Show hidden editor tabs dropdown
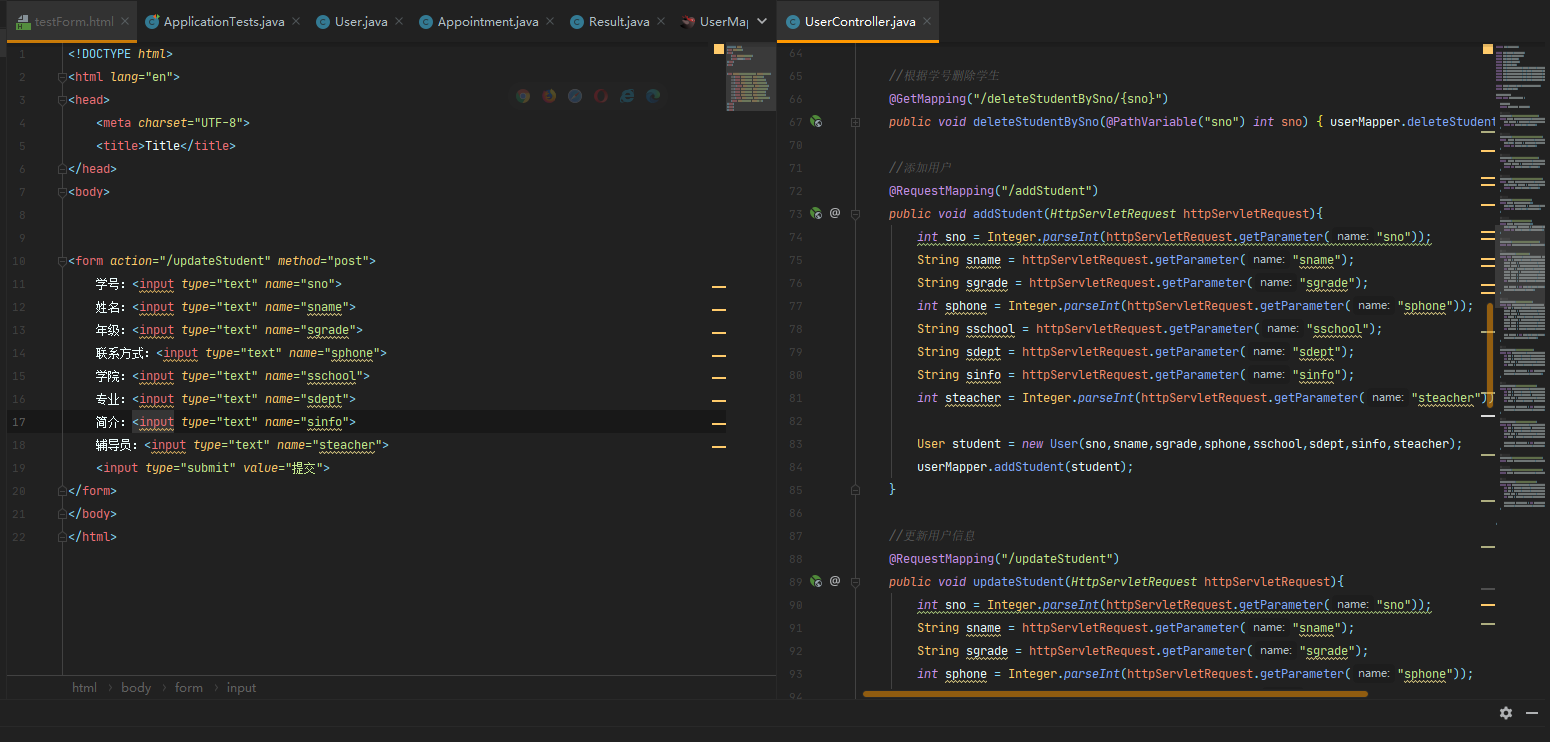The height and width of the screenshot is (742, 1550). click(761, 21)
